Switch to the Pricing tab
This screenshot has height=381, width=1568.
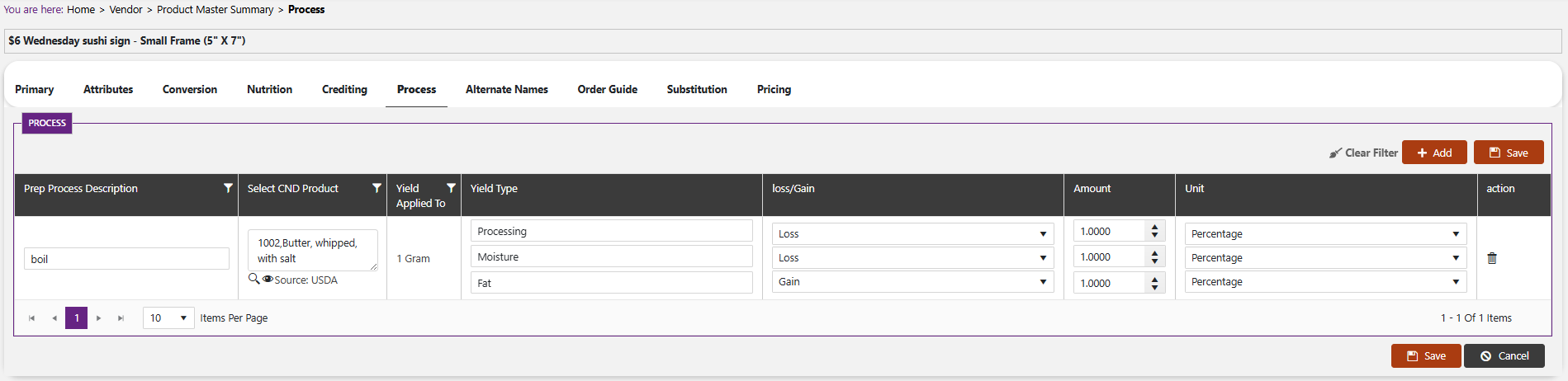tap(774, 89)
